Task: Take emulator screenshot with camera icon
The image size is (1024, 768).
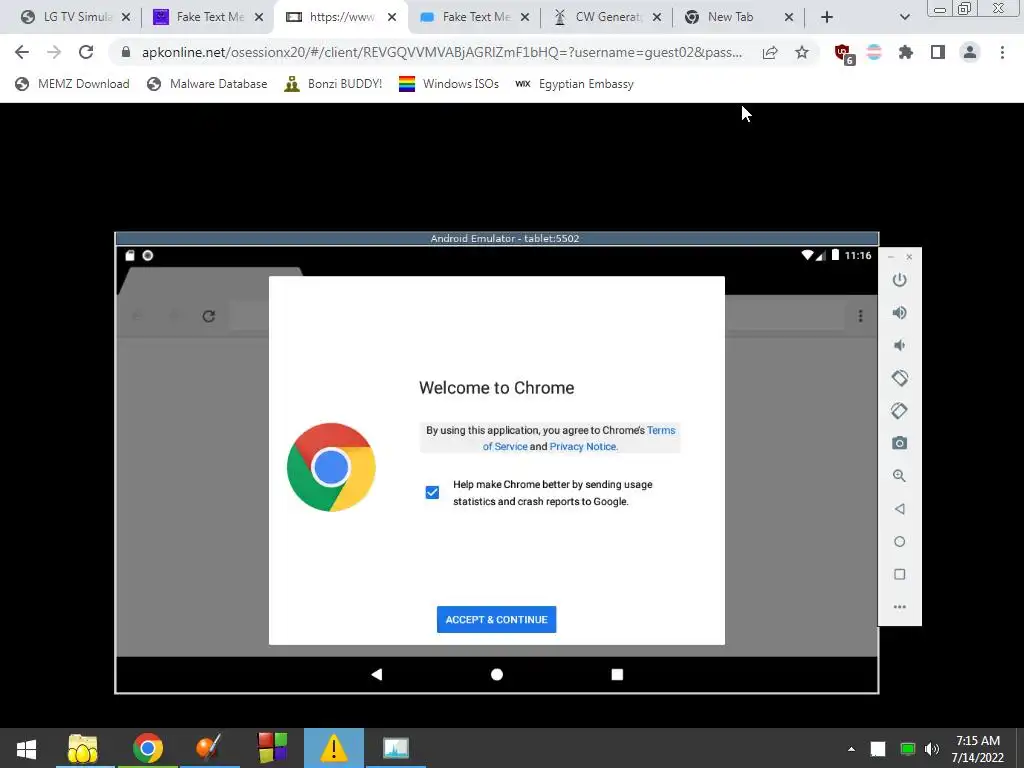Action: [899, 443]
